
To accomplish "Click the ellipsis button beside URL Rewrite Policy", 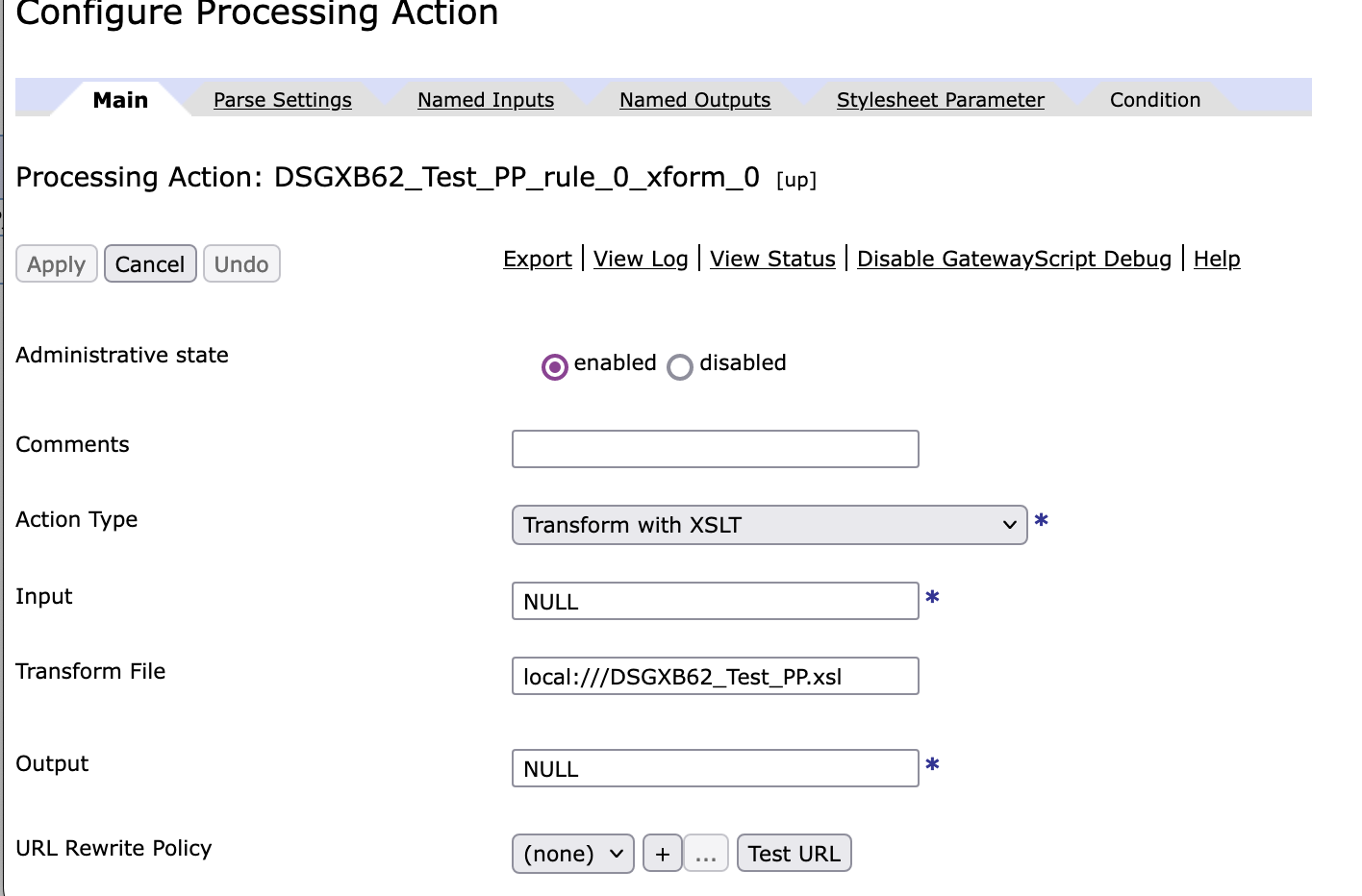I will (706, 853).
